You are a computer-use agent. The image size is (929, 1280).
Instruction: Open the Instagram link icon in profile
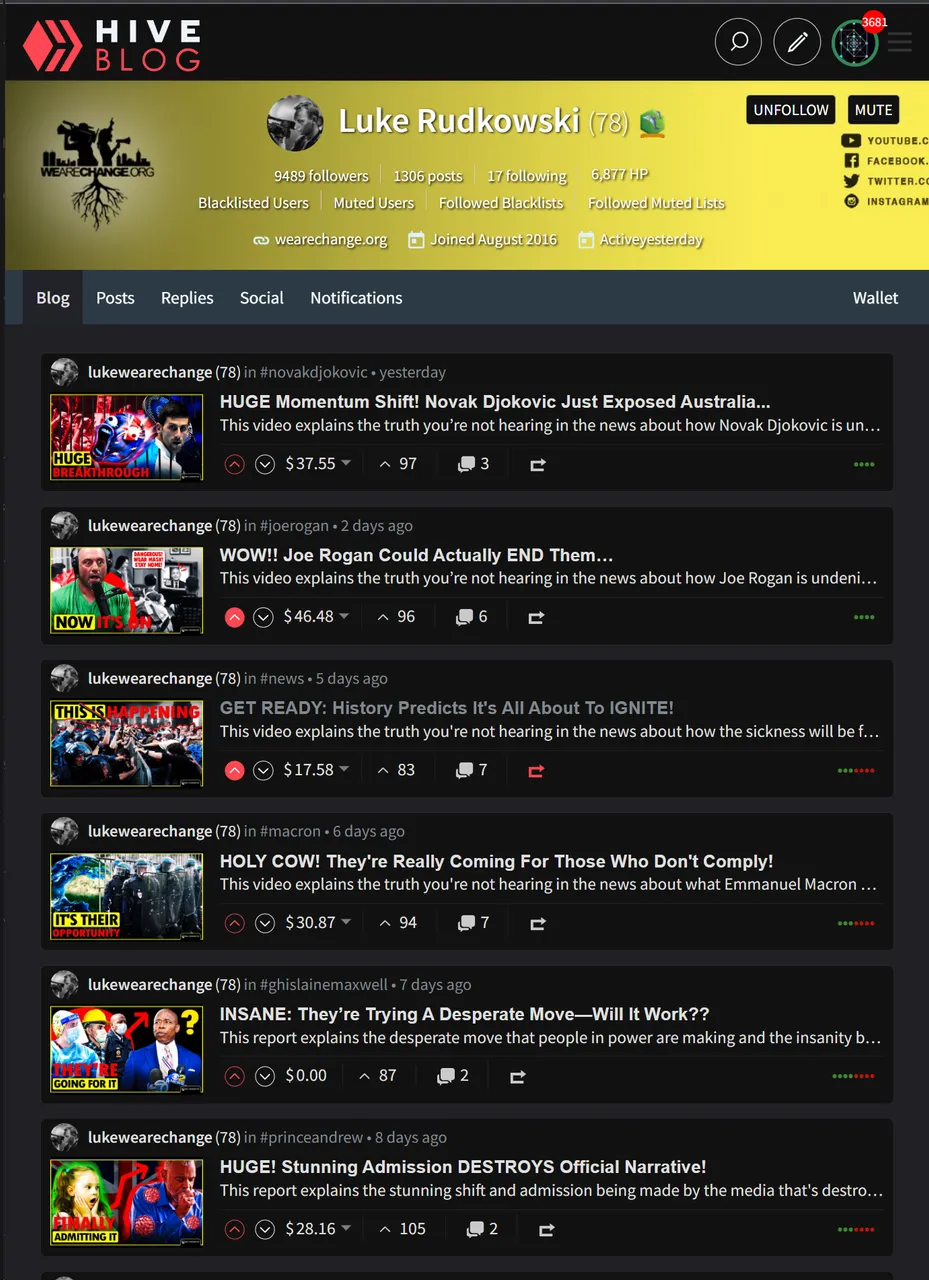[851, 201]
